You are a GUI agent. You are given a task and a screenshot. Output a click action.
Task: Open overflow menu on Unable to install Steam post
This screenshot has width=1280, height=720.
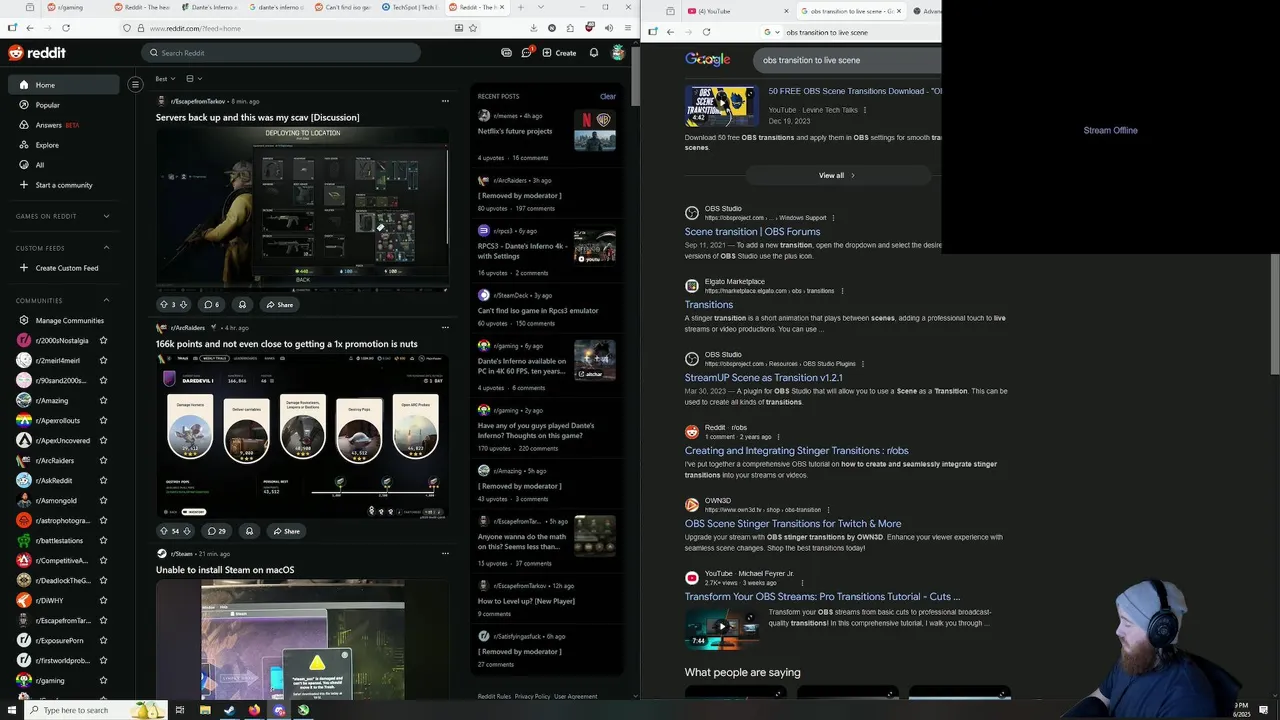click(x=445, y=553)
